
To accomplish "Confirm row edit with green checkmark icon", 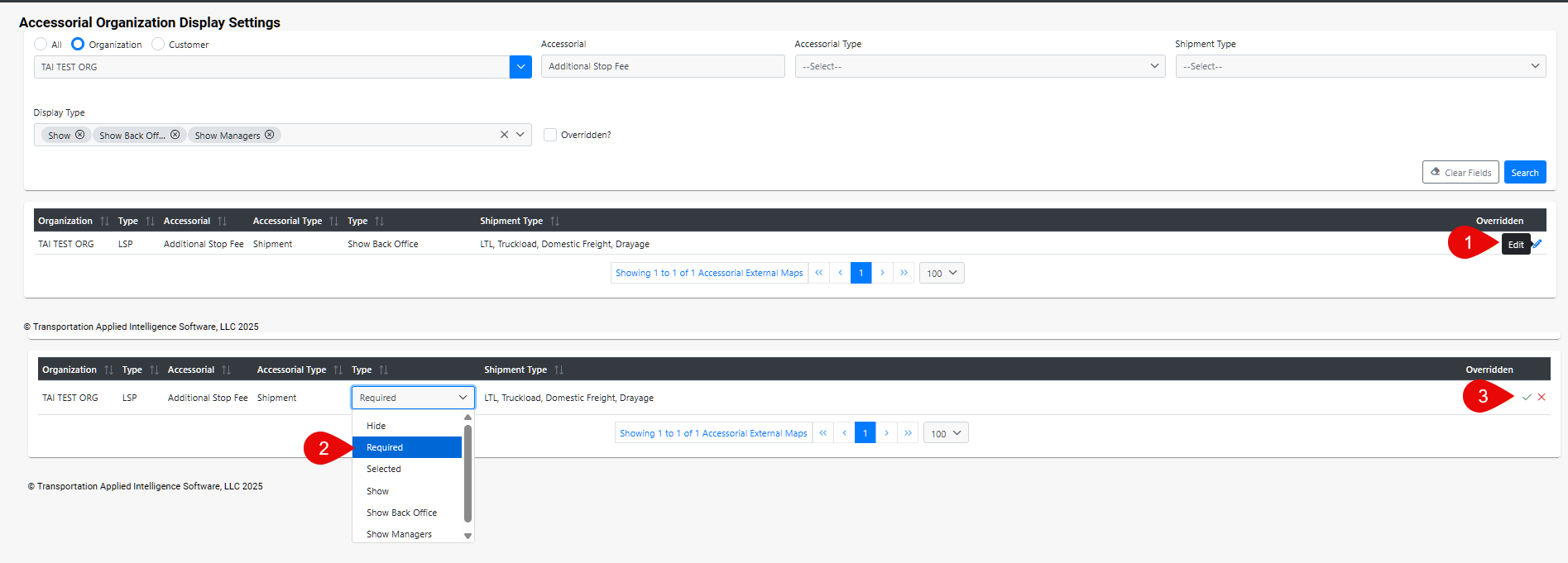I will 1527,398.
